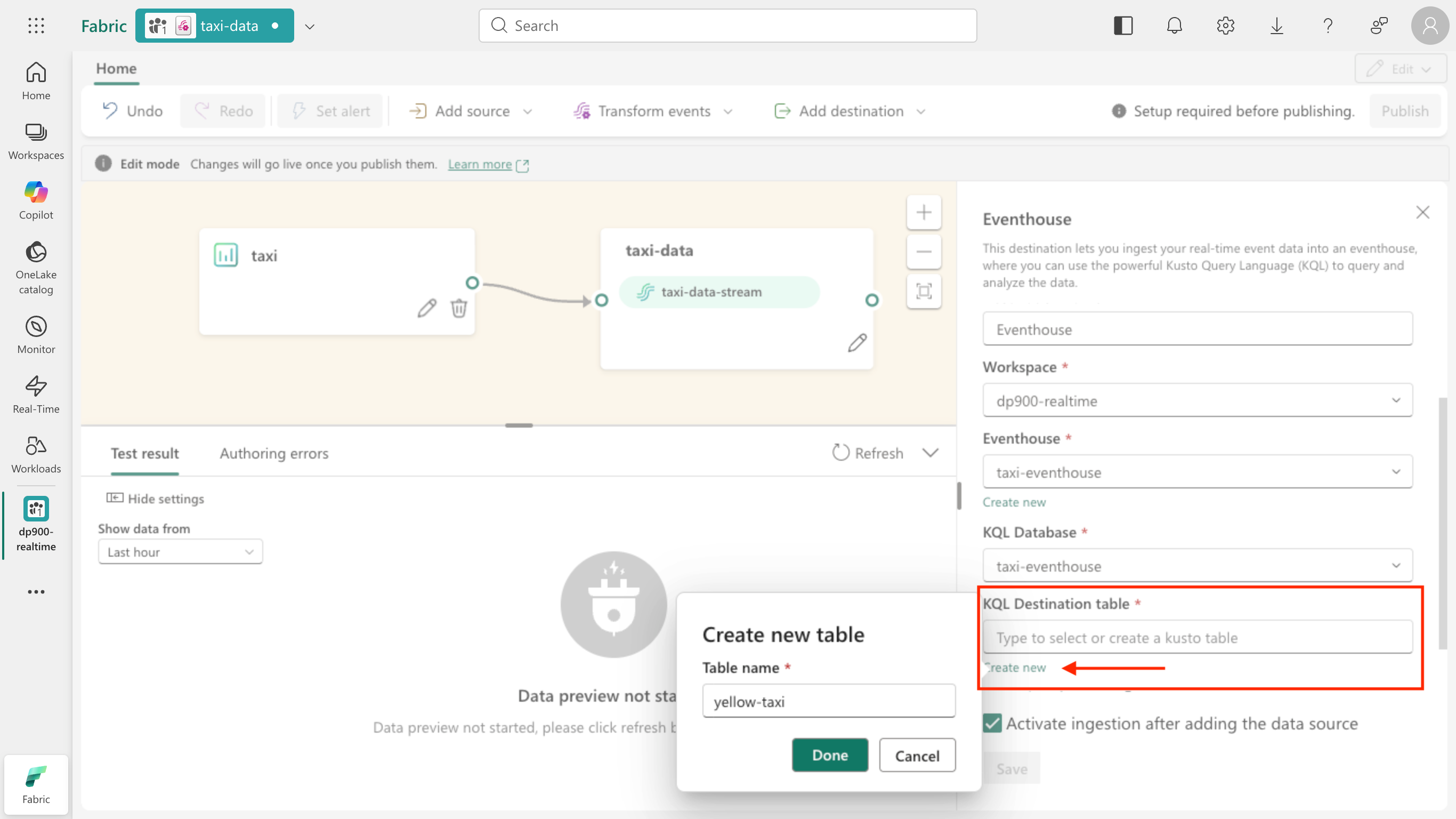Click the Eventhouse panel vertical scrollbar

[x=1443, y=523]
